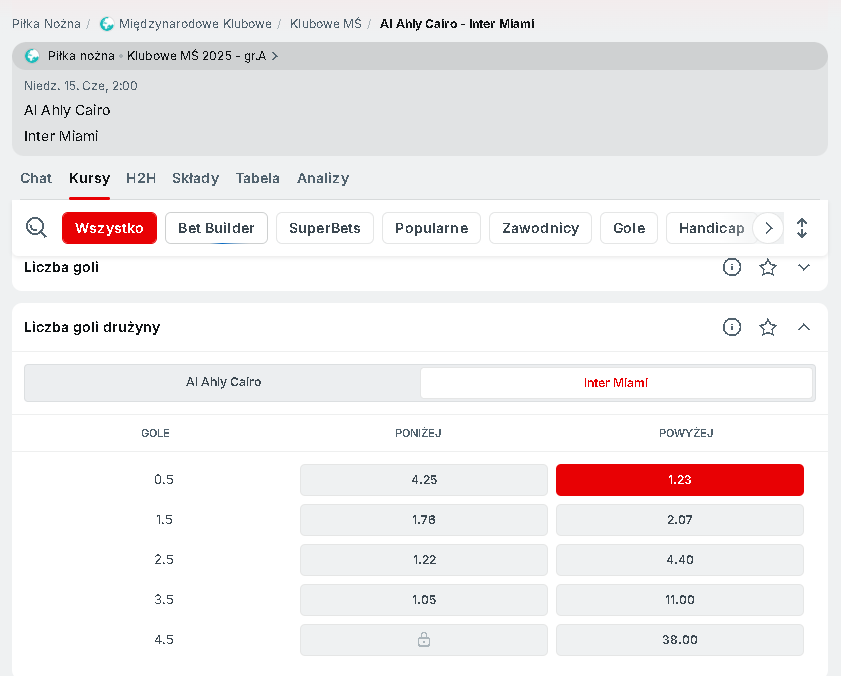Collapse the Liczba goli drużyny section
Screen dimensions: 841x676
click(x=803, y=327)
